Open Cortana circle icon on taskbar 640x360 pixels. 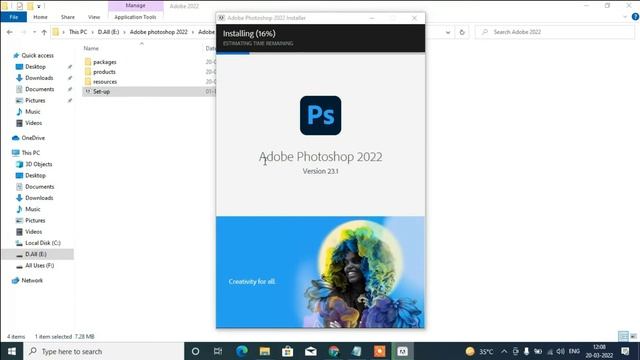point(196,351)
